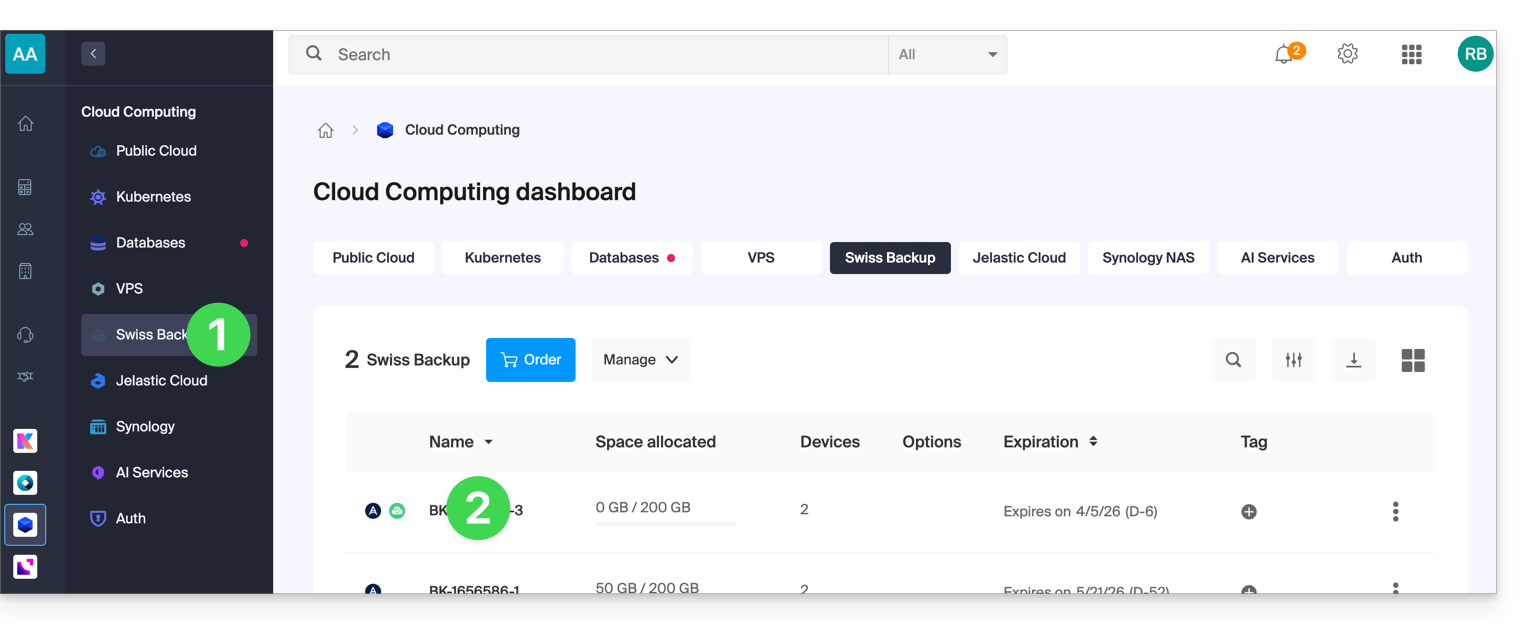The image size is (1527, 624).
Task: Open the apps grid launcher
Action: tap(1411, 55)
